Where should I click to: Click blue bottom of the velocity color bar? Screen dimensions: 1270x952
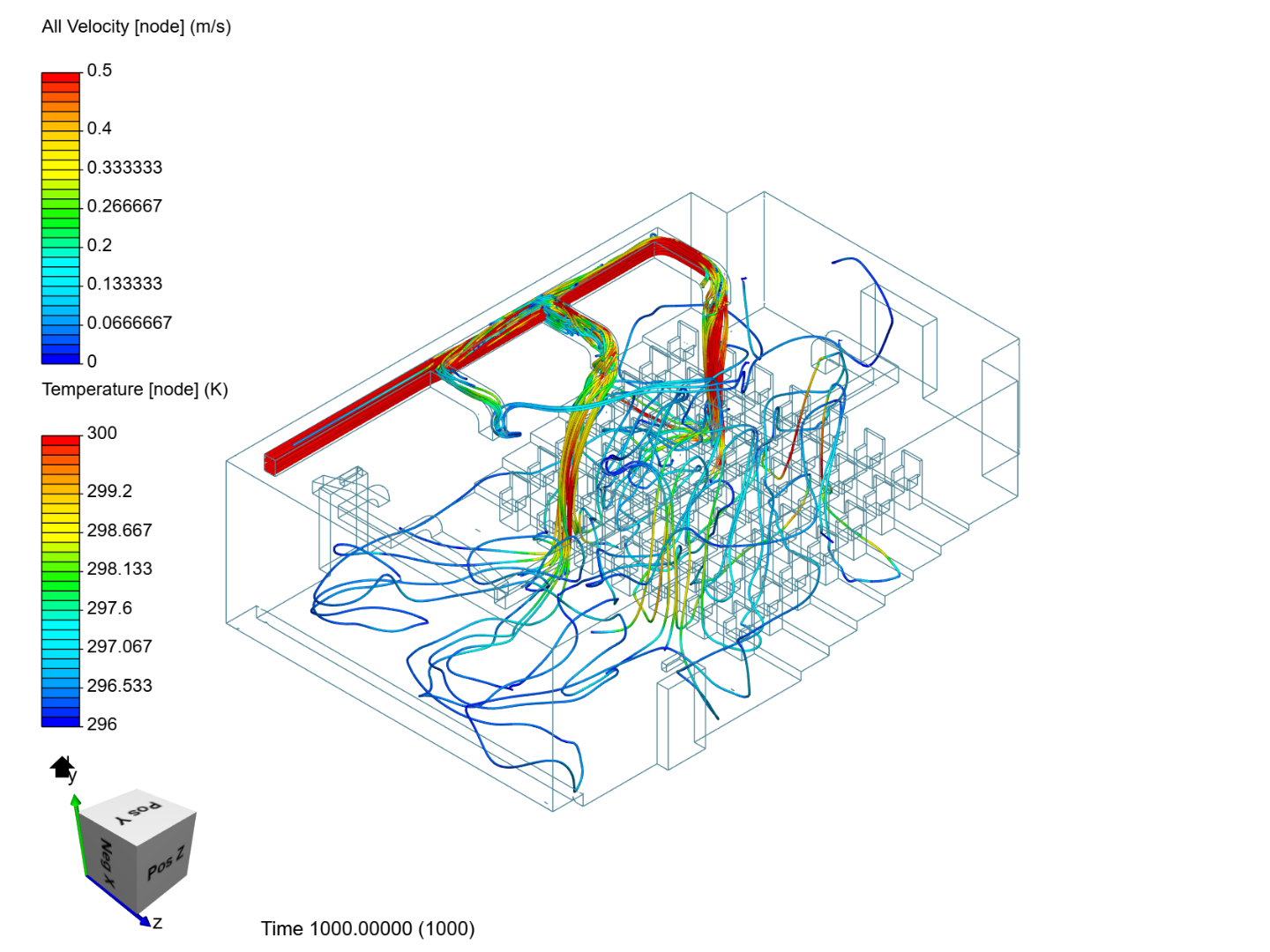click(x=61, y=358)
